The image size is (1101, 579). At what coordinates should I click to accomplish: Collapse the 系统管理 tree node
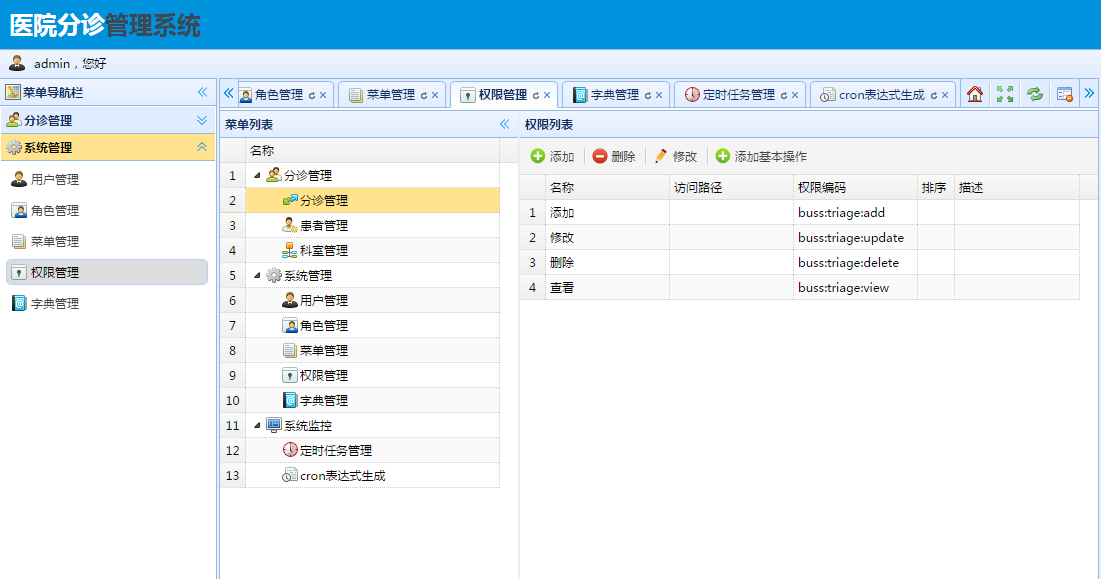257,275
